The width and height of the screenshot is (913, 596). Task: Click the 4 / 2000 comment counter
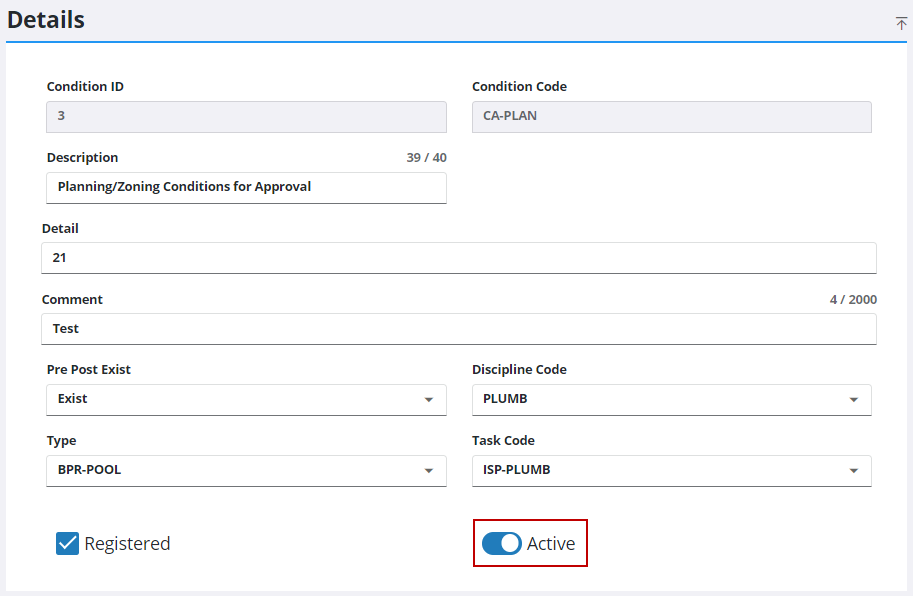point(853,300)
